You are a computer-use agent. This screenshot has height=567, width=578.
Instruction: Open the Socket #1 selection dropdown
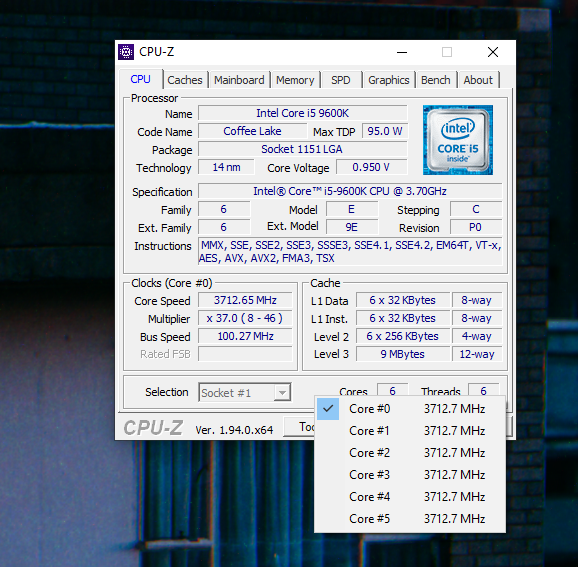tap(245, 393)
